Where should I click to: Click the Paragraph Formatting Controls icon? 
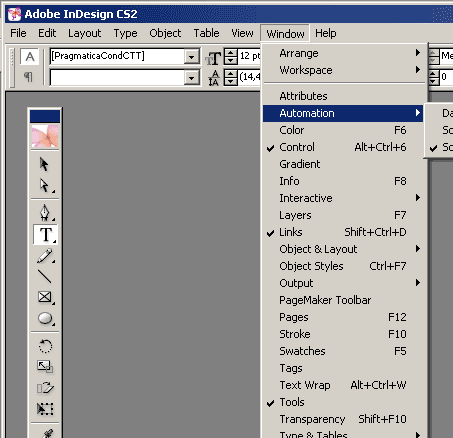point(29,77)
